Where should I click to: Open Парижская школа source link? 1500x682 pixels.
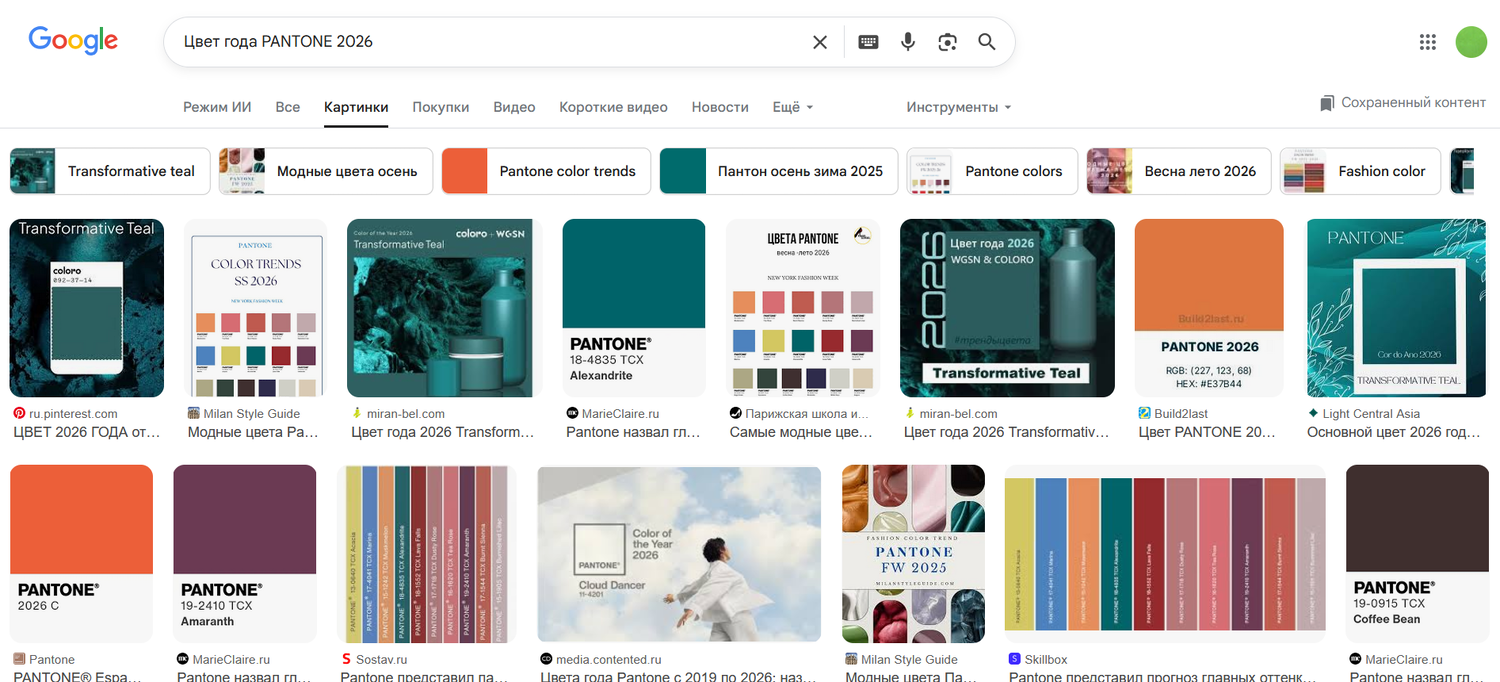[800, 413]
